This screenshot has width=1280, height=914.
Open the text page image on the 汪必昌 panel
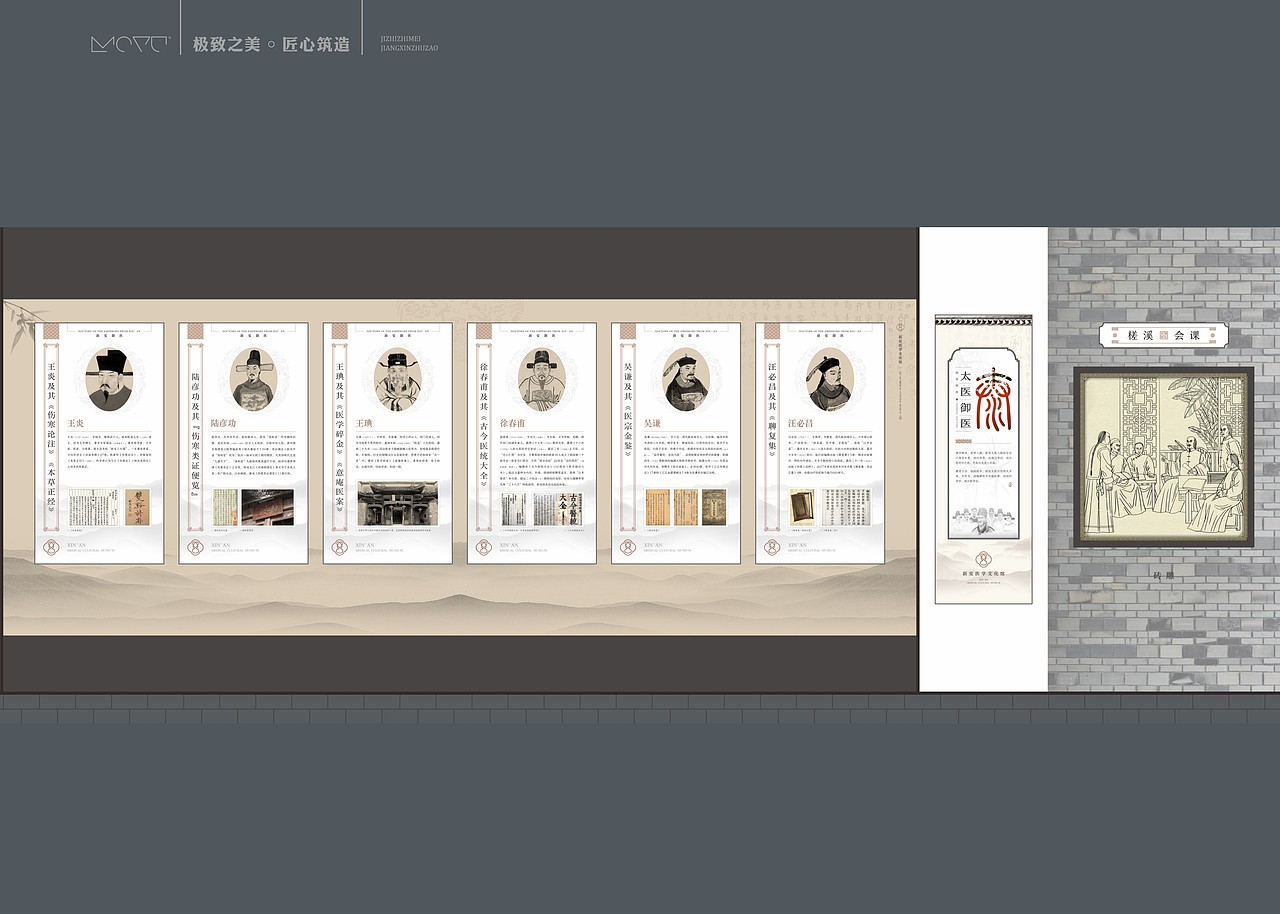click(x=848, y=507)
